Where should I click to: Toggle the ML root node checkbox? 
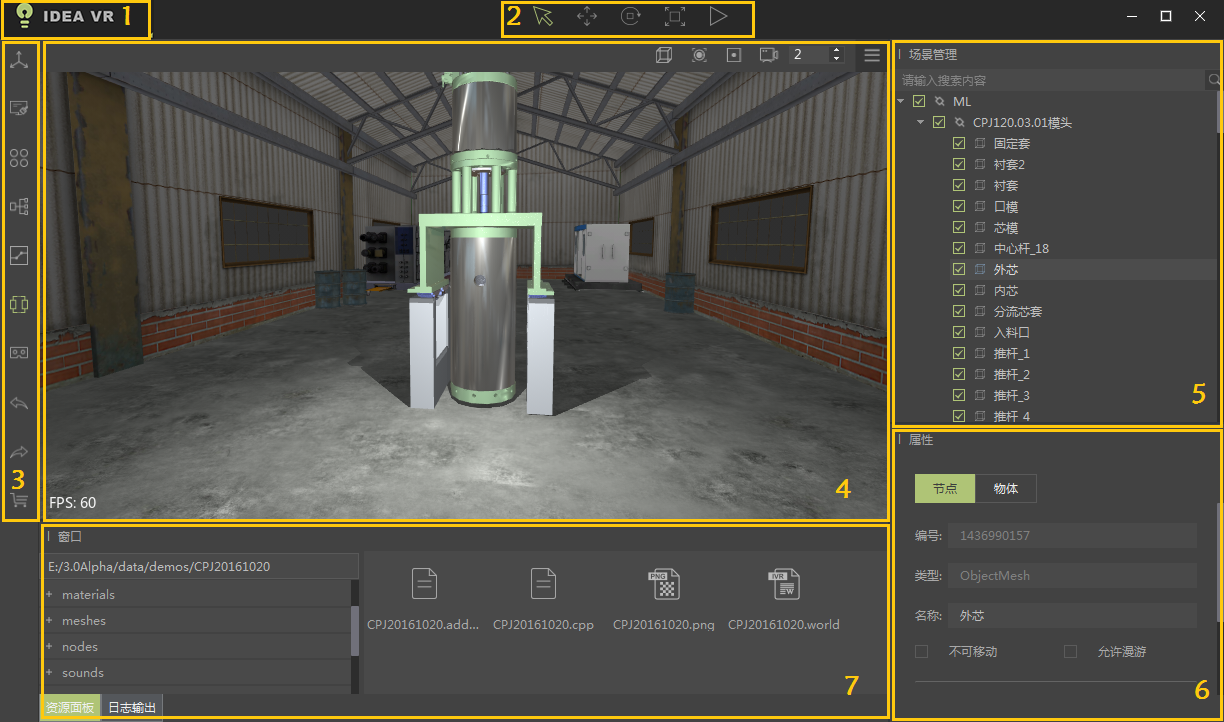(x=919, y=101)
